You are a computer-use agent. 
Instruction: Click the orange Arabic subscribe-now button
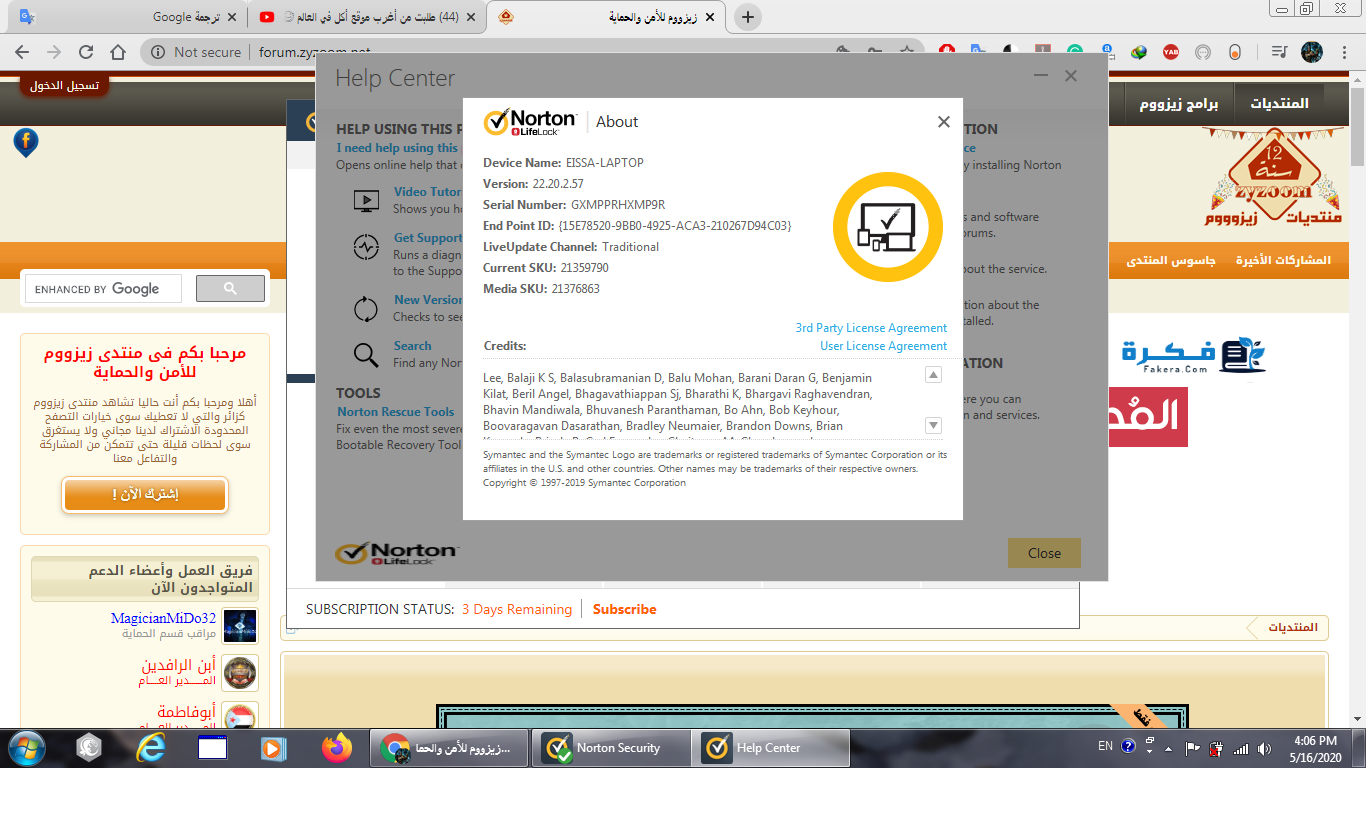145,495
